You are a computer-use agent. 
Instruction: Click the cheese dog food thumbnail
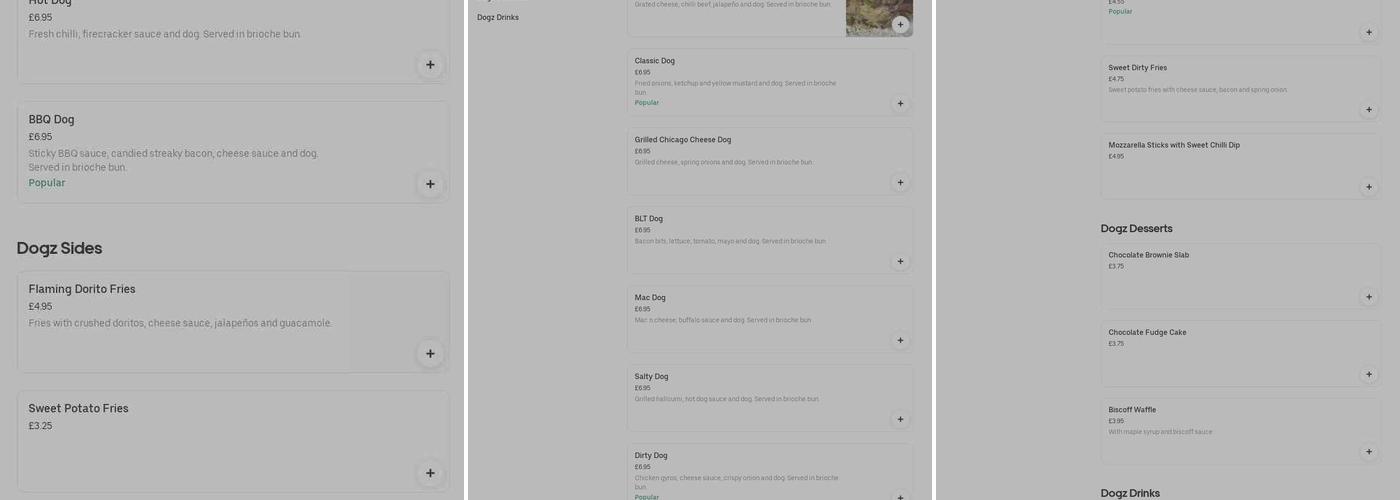[879, 18]
